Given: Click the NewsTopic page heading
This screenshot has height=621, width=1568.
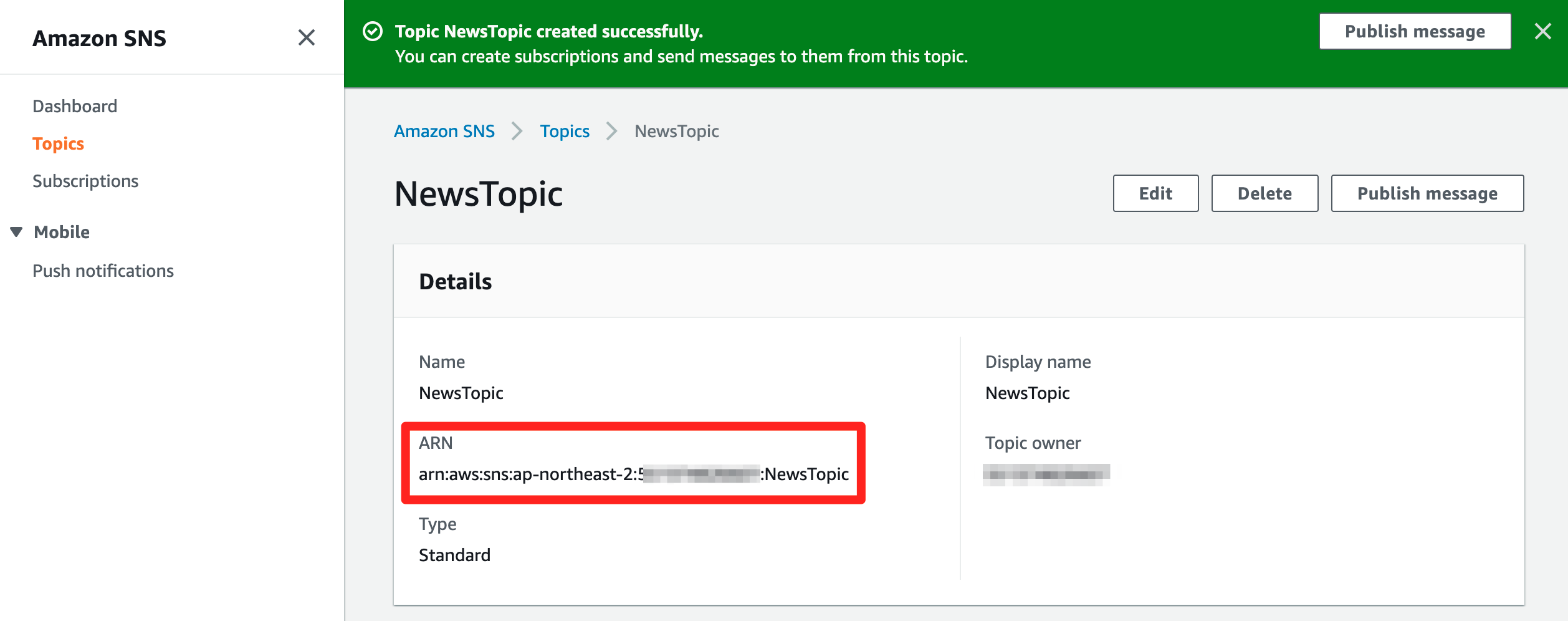Looking at the screenshot, I should [x=479, y=194].
